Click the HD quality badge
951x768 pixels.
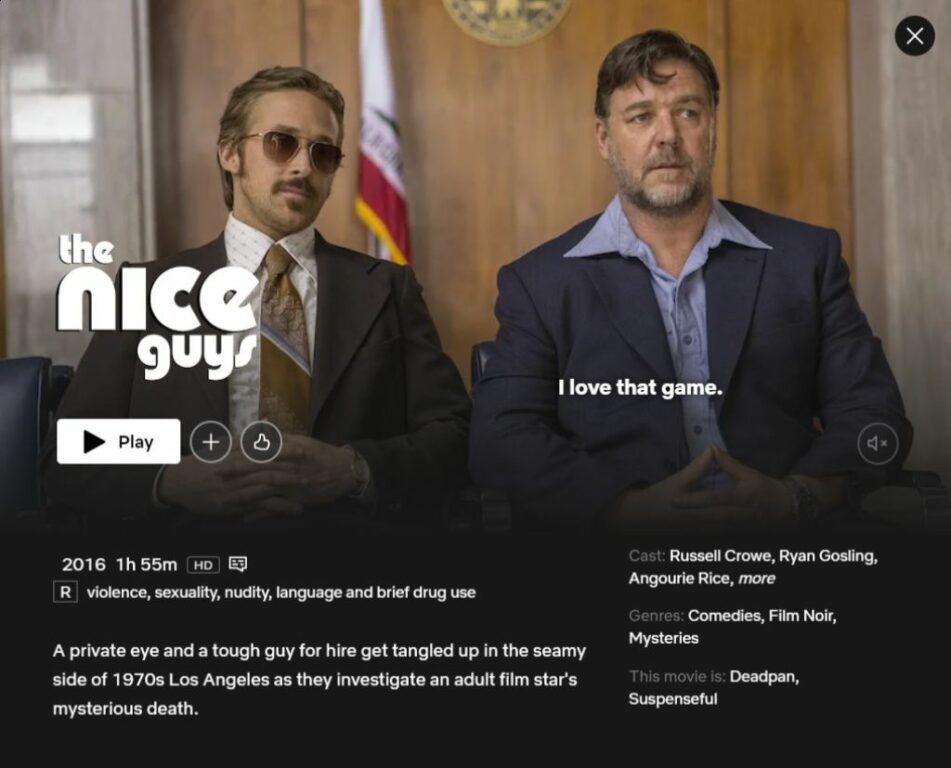coord(203,565)
